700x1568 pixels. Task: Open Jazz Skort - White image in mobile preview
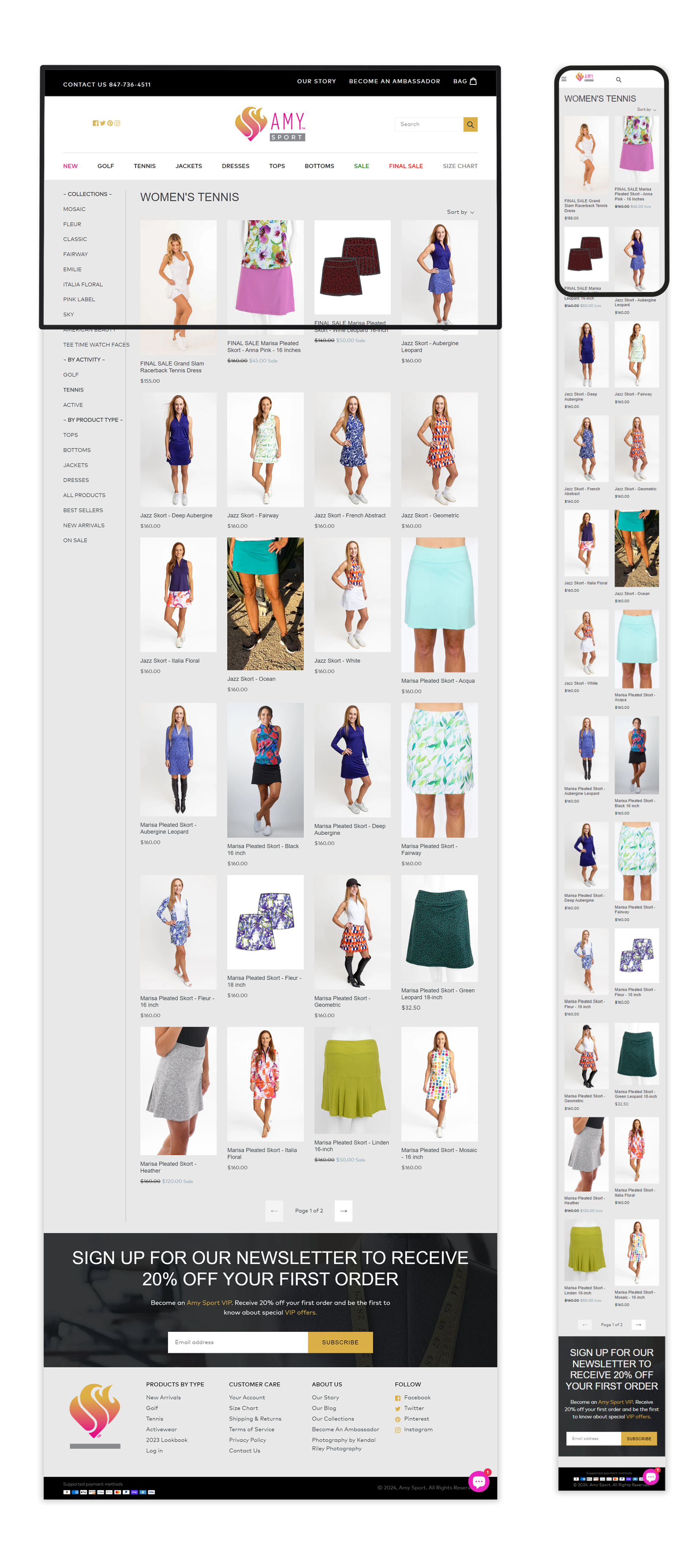tap(586, 643)
